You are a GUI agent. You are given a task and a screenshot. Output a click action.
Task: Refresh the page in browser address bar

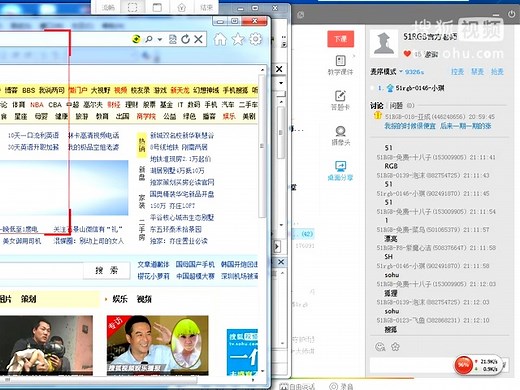coord(186,39)
